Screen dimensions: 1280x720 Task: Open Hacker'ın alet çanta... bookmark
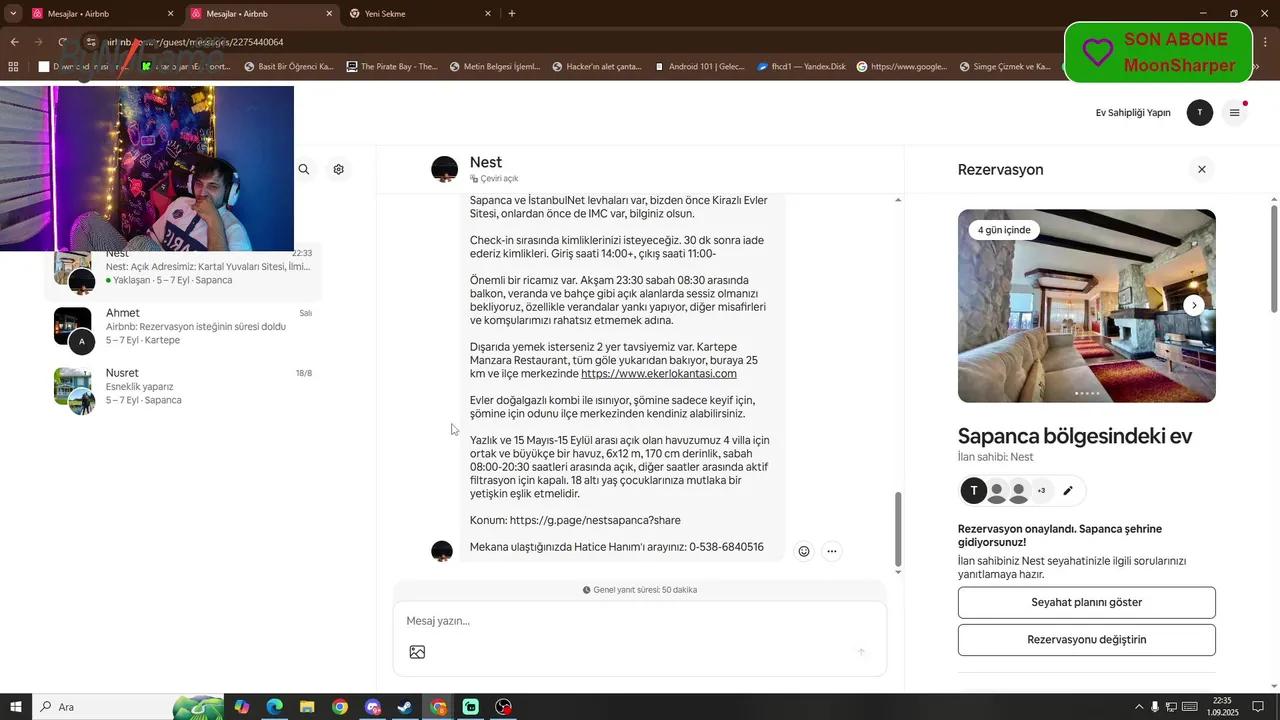pos(596,67)
